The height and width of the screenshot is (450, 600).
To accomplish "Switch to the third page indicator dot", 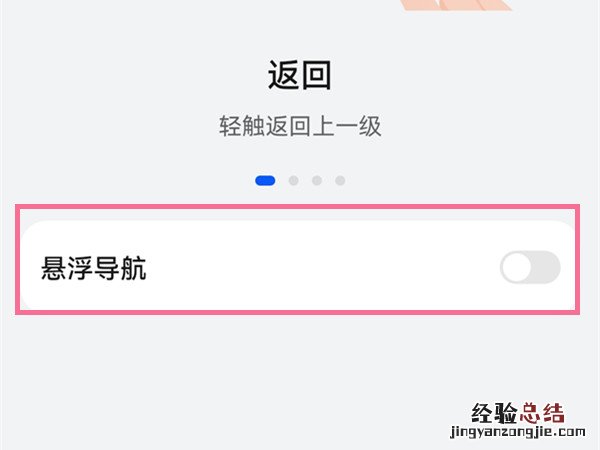I will pos(317,181).
